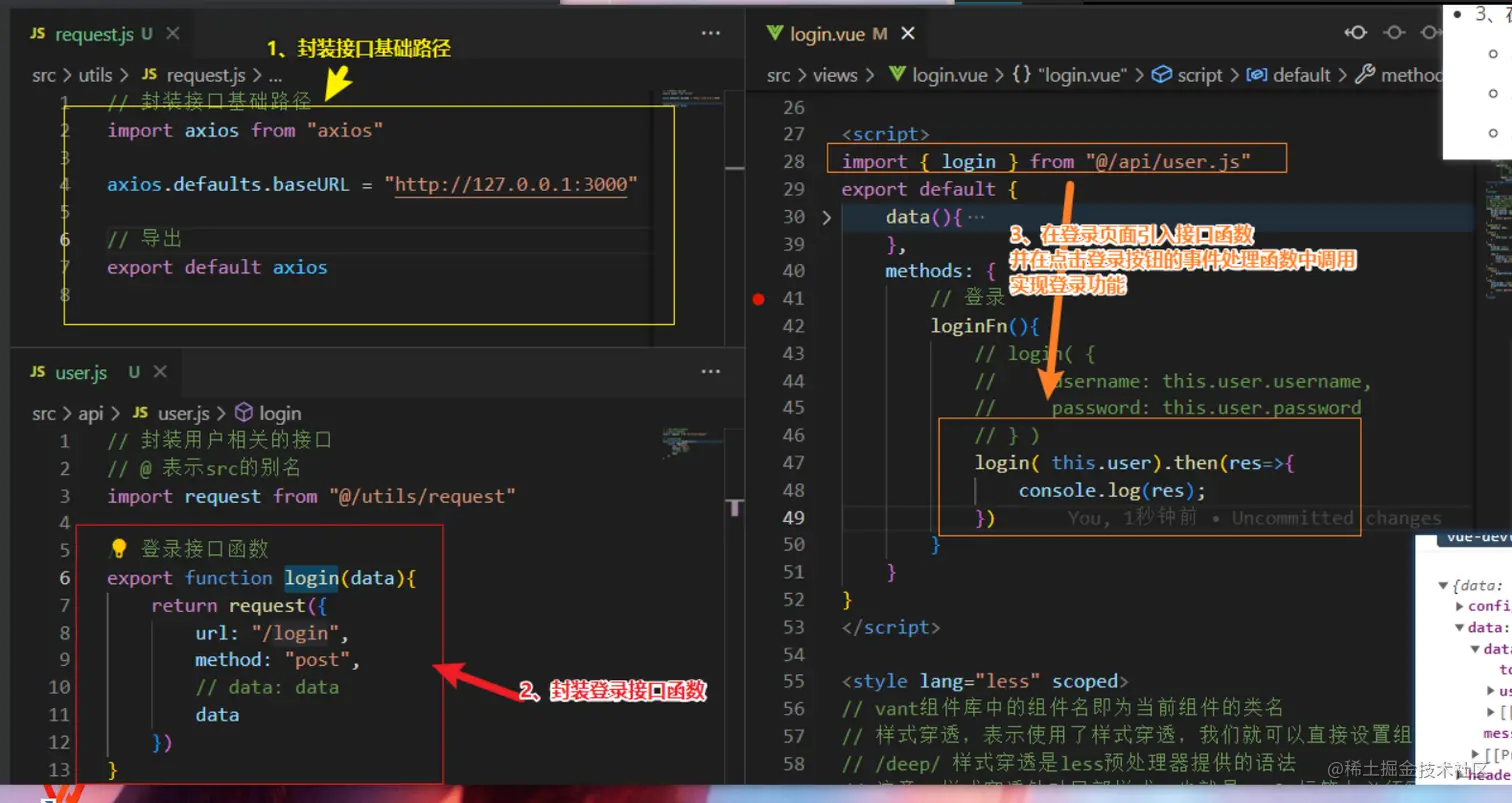
Task: Click the cube icon before script breadcrumb
Action: tap(1161, 75)
